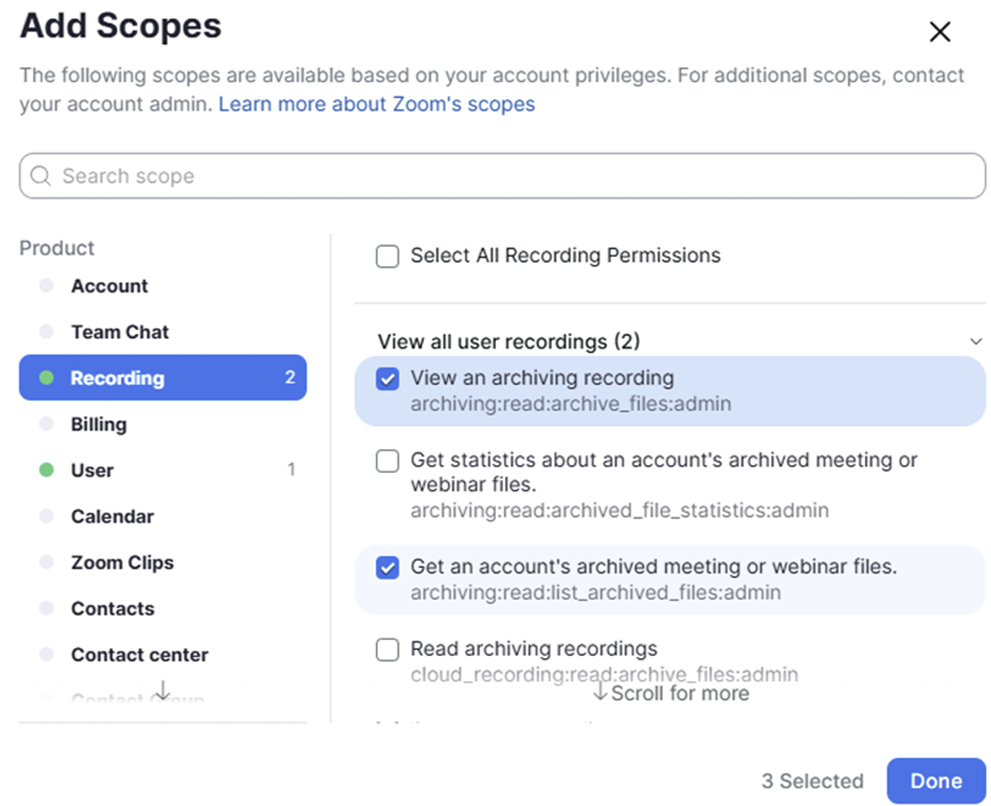This screenshot has width=991, height=806.
Task: Click the down arrow under Contact center
Action: click(163, 691)
